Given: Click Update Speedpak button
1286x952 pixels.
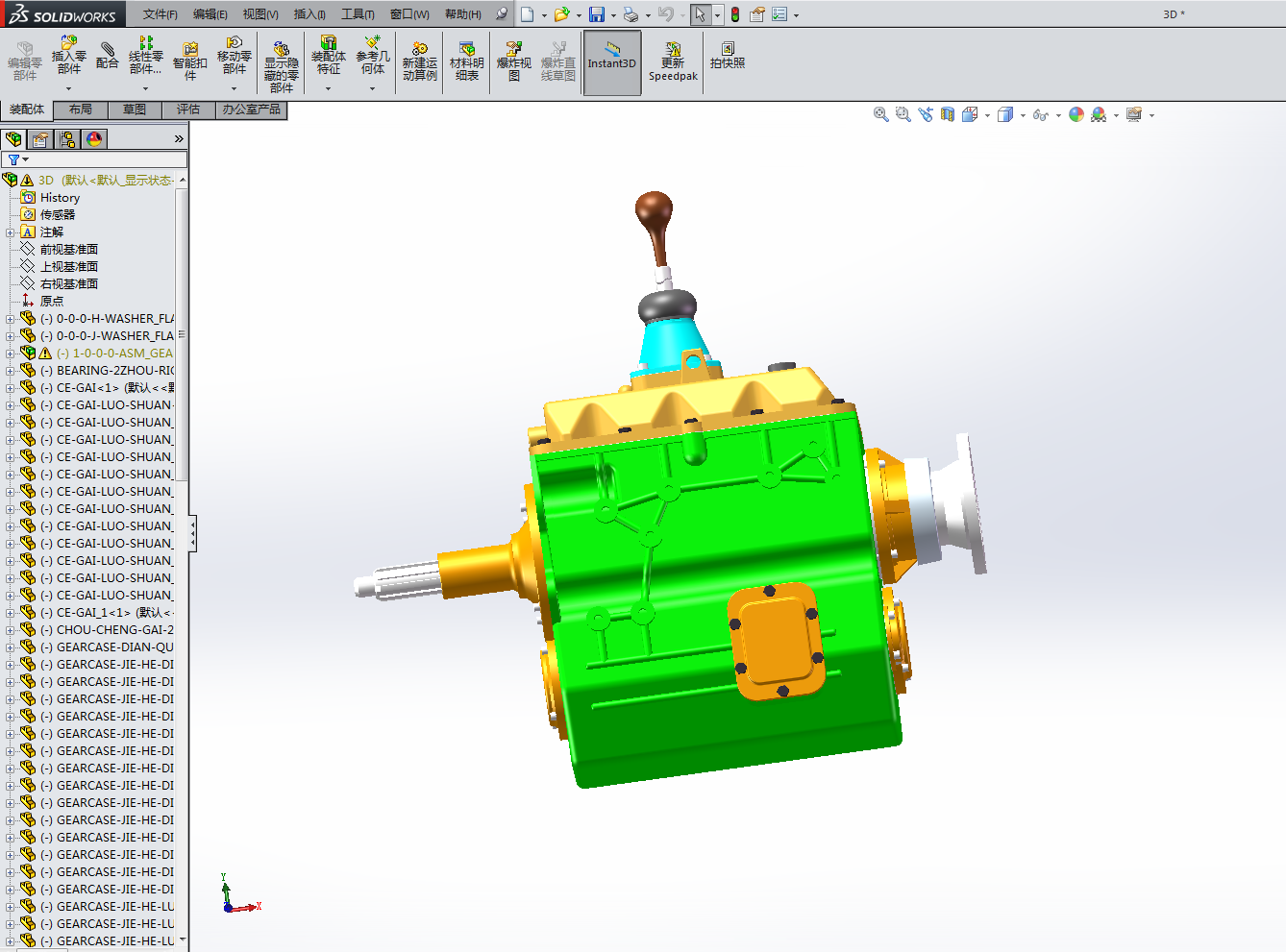Looking at the screenshot, I should click(x=673, y=61).
